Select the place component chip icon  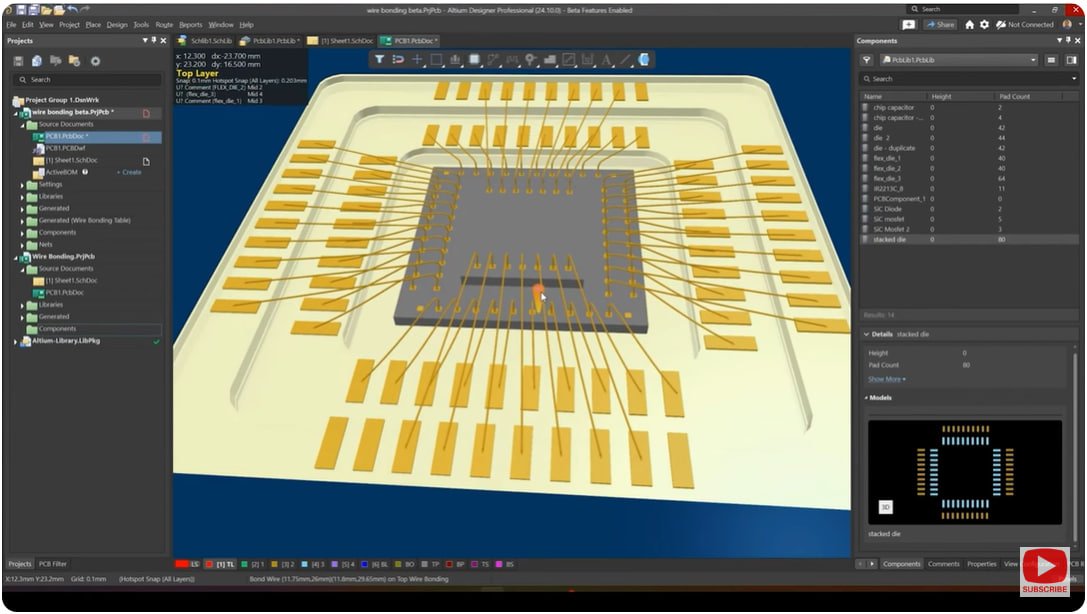pyautogui.click(x=474, y=60)
